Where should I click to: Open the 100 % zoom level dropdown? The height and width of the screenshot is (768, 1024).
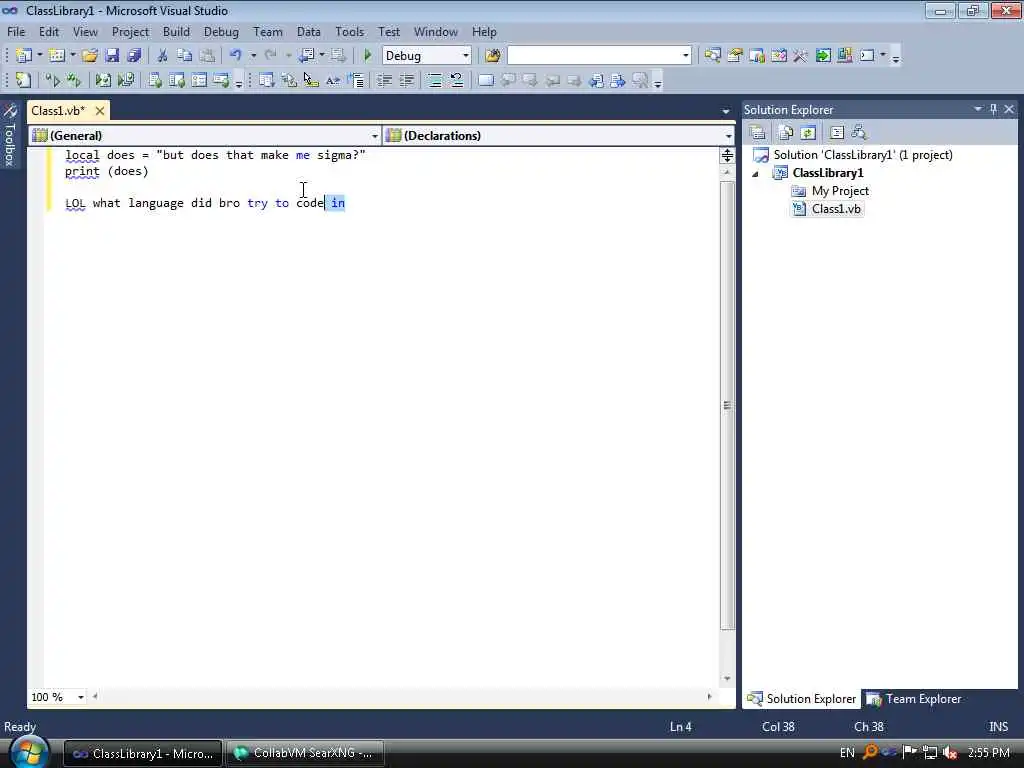click(x=81, y=697)
